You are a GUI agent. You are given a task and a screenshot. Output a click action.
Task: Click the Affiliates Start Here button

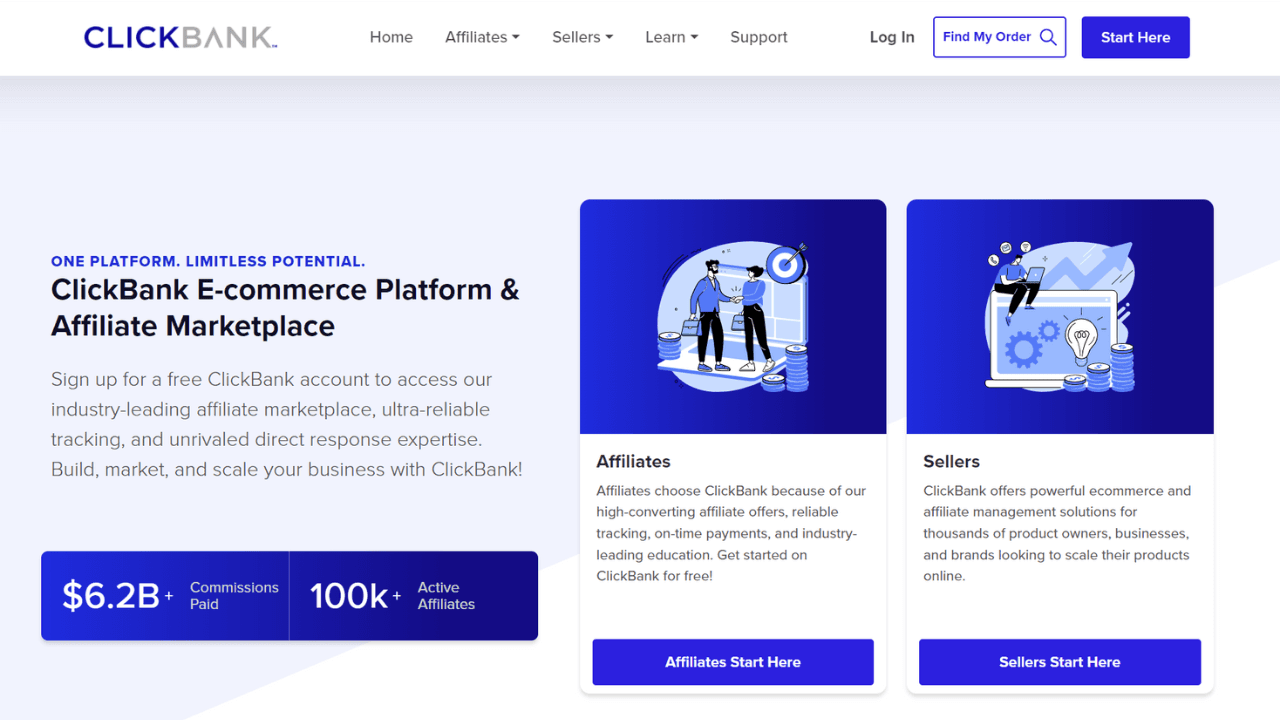point(733,662)
